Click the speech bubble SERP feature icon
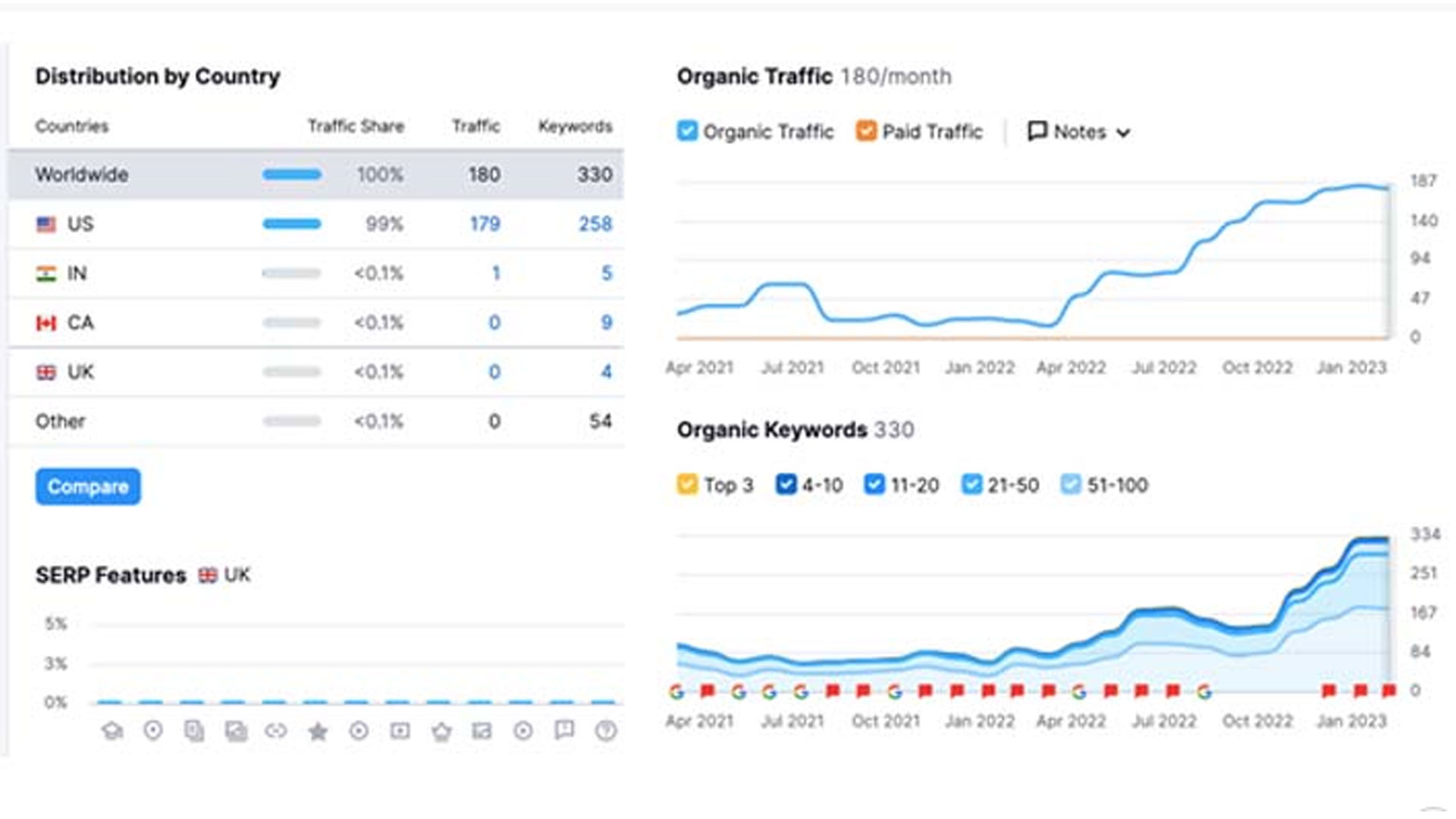The width and height of the screenshot is (1456, 819). tap(564, 730)
